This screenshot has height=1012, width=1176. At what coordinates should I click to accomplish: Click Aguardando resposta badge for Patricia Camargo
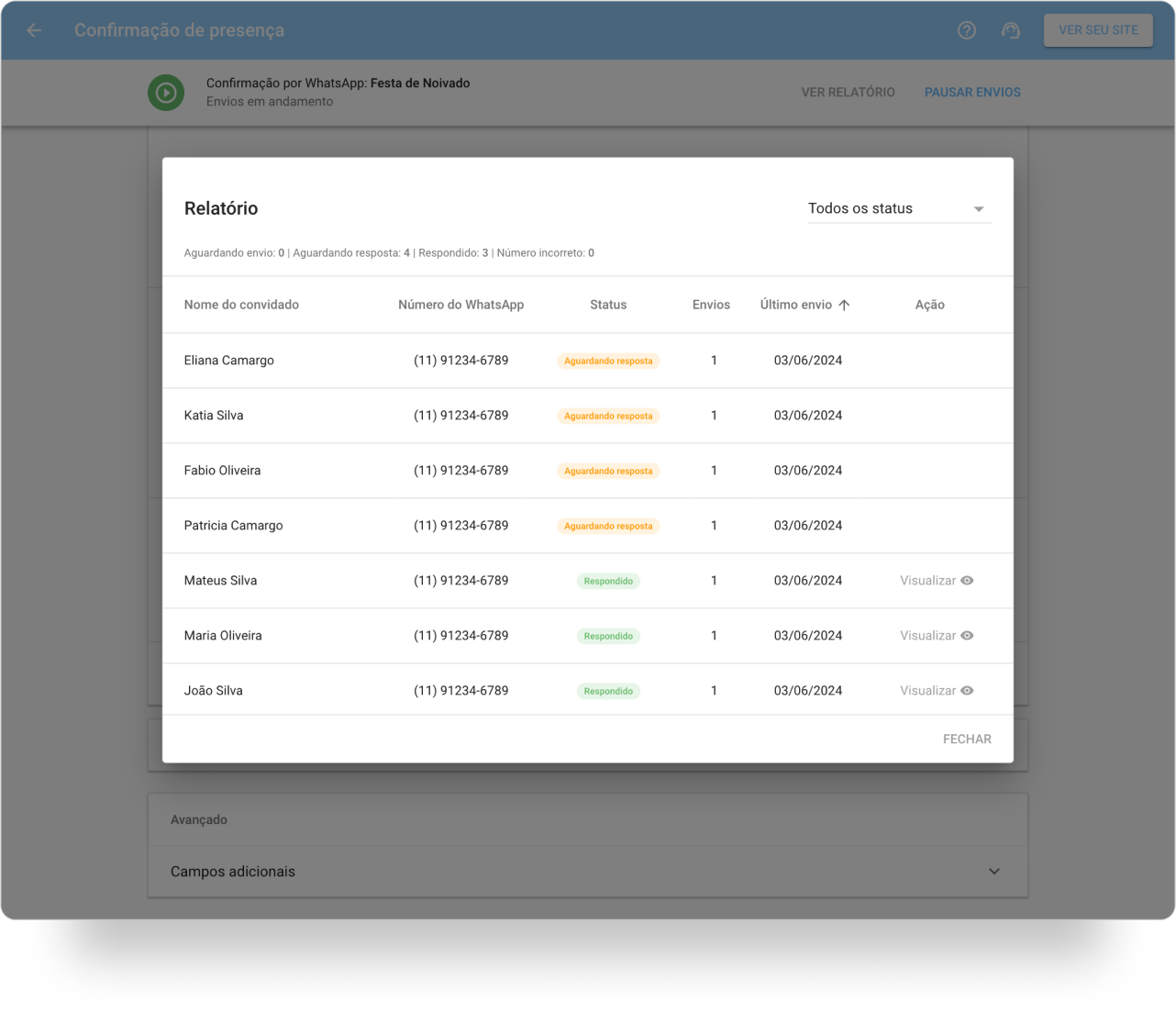pyautogui.click(x=608, y=526)
